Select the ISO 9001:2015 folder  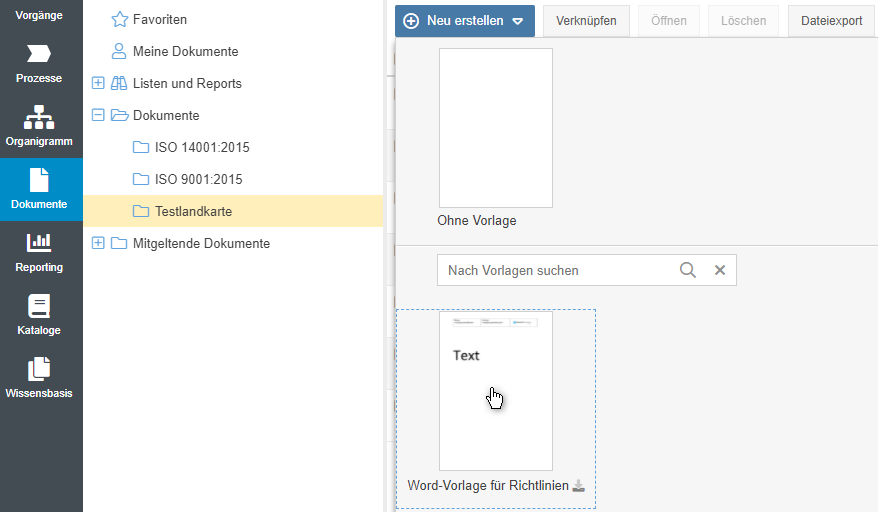coord(198,179)
